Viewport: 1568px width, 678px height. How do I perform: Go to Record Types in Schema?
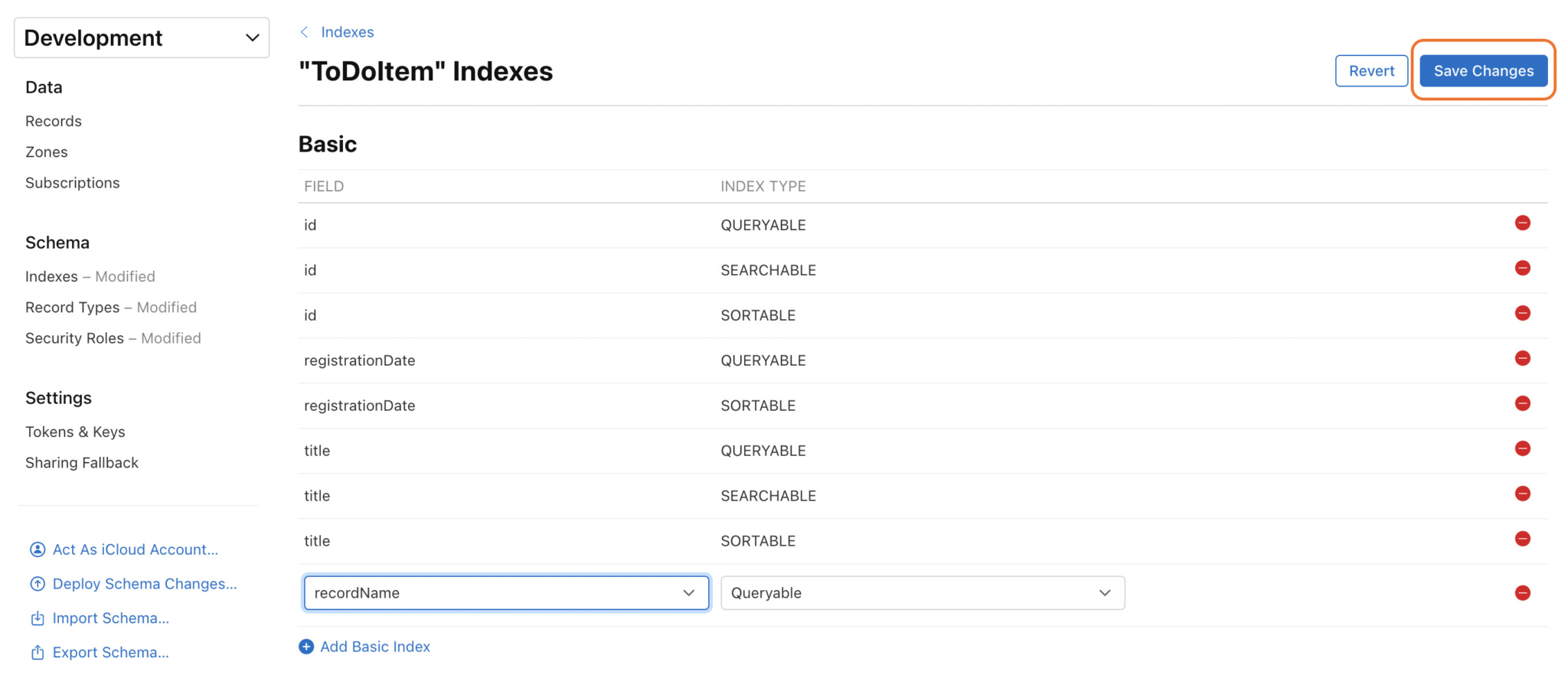pyautogui.click(x=73, y=307)
